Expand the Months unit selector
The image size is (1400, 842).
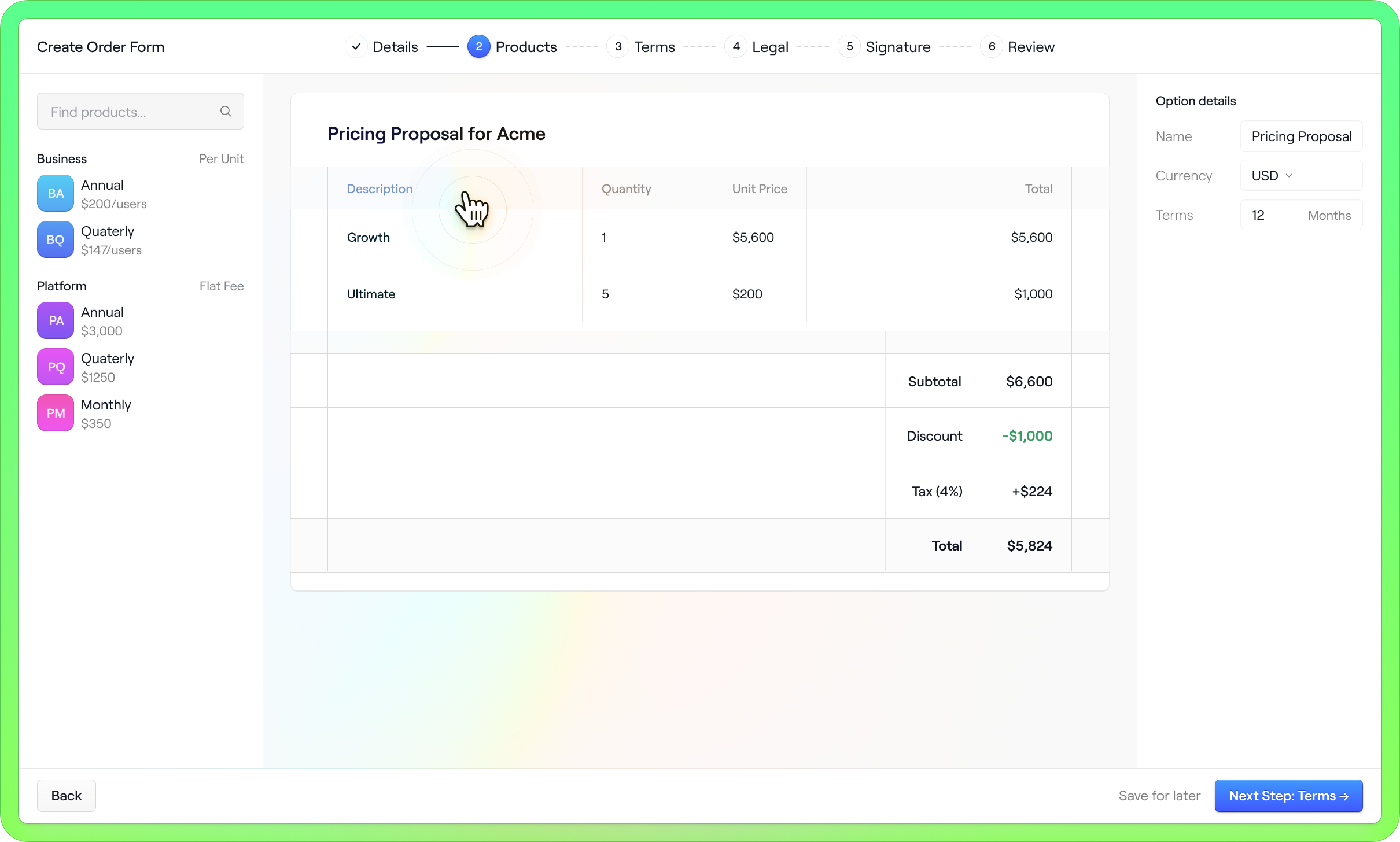click(x=1329, y=215)
